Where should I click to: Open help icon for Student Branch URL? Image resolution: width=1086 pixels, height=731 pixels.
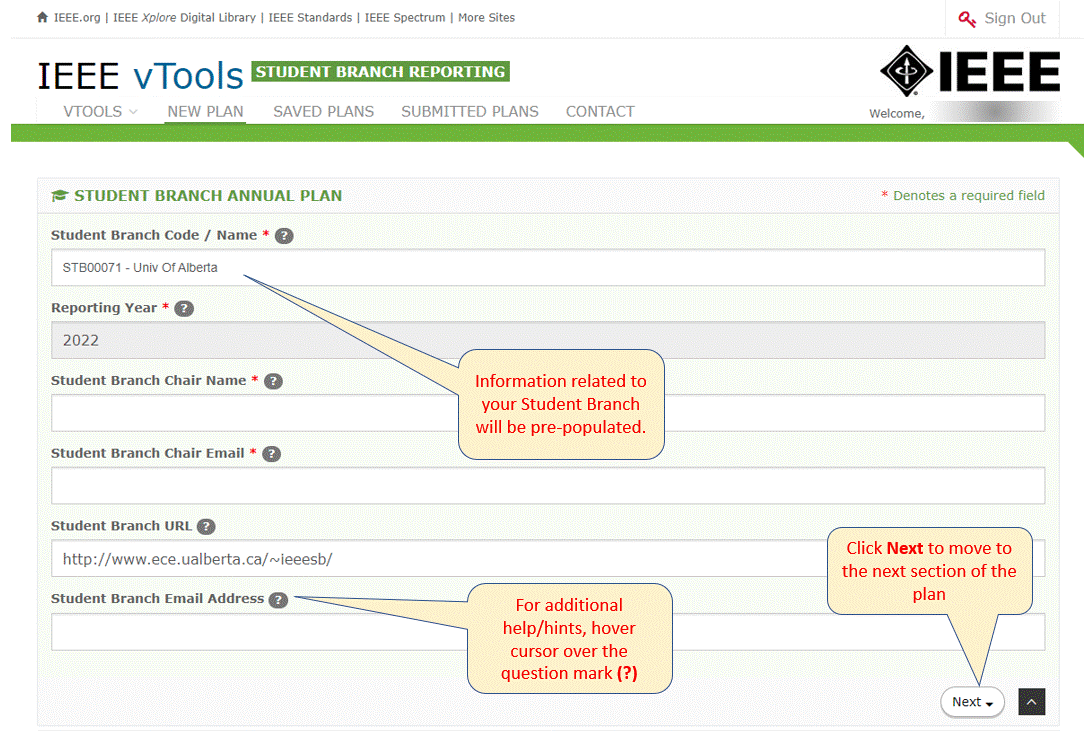click(x=206, y=527)
